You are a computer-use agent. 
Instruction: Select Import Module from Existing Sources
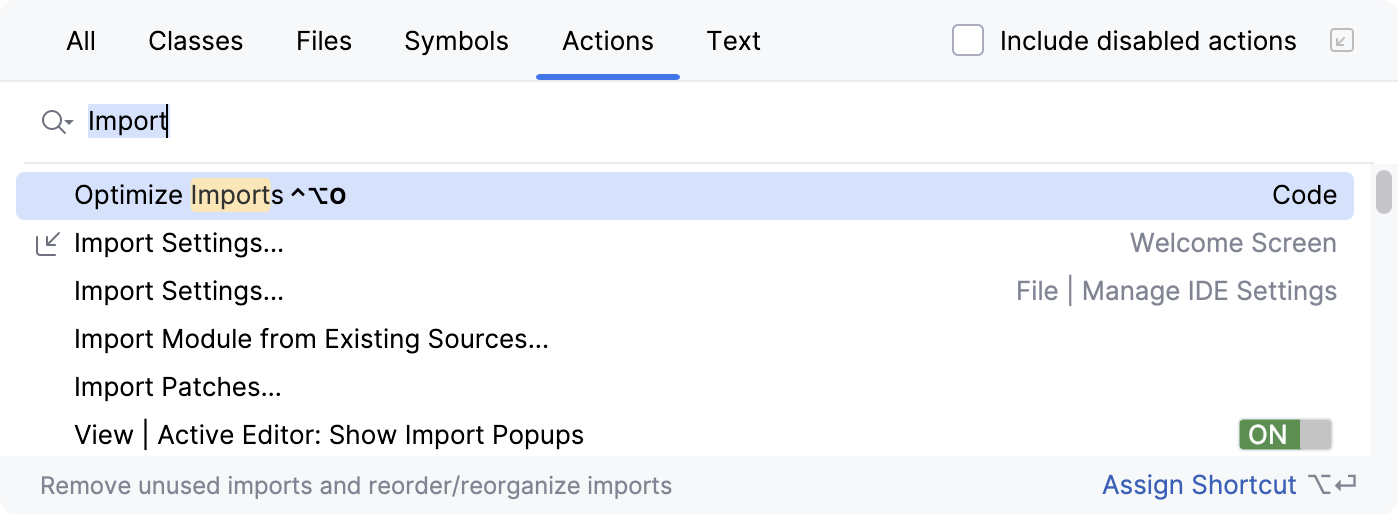click(x=311, y=339)
